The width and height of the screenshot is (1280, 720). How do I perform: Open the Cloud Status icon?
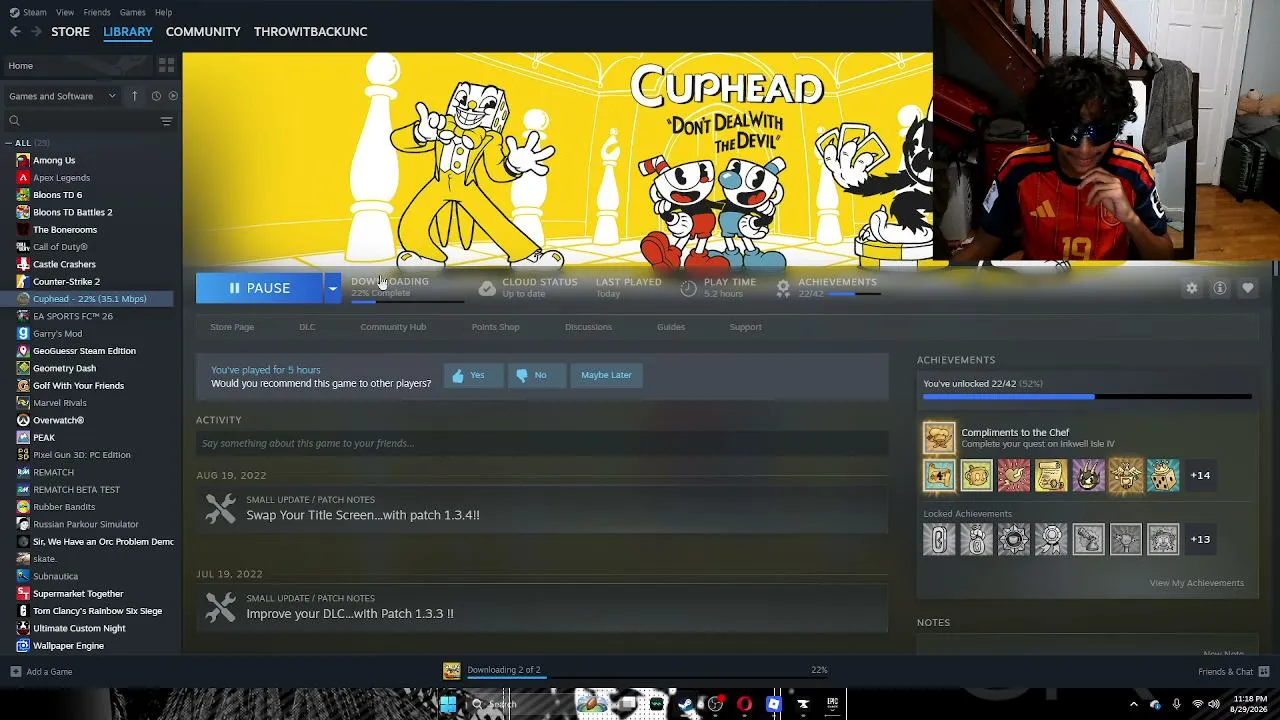pyautogui.click(x=487, y=288)
